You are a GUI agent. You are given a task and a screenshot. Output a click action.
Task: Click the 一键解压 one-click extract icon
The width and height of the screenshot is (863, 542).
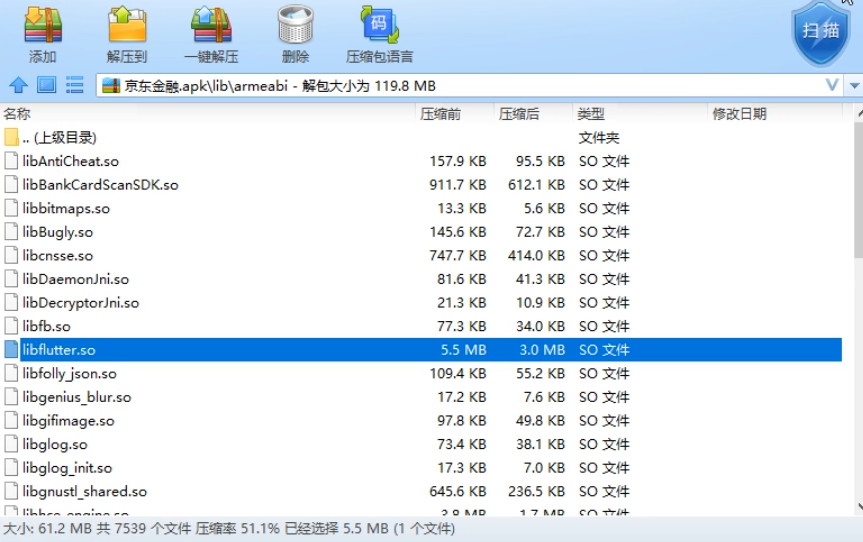[211, 24]
